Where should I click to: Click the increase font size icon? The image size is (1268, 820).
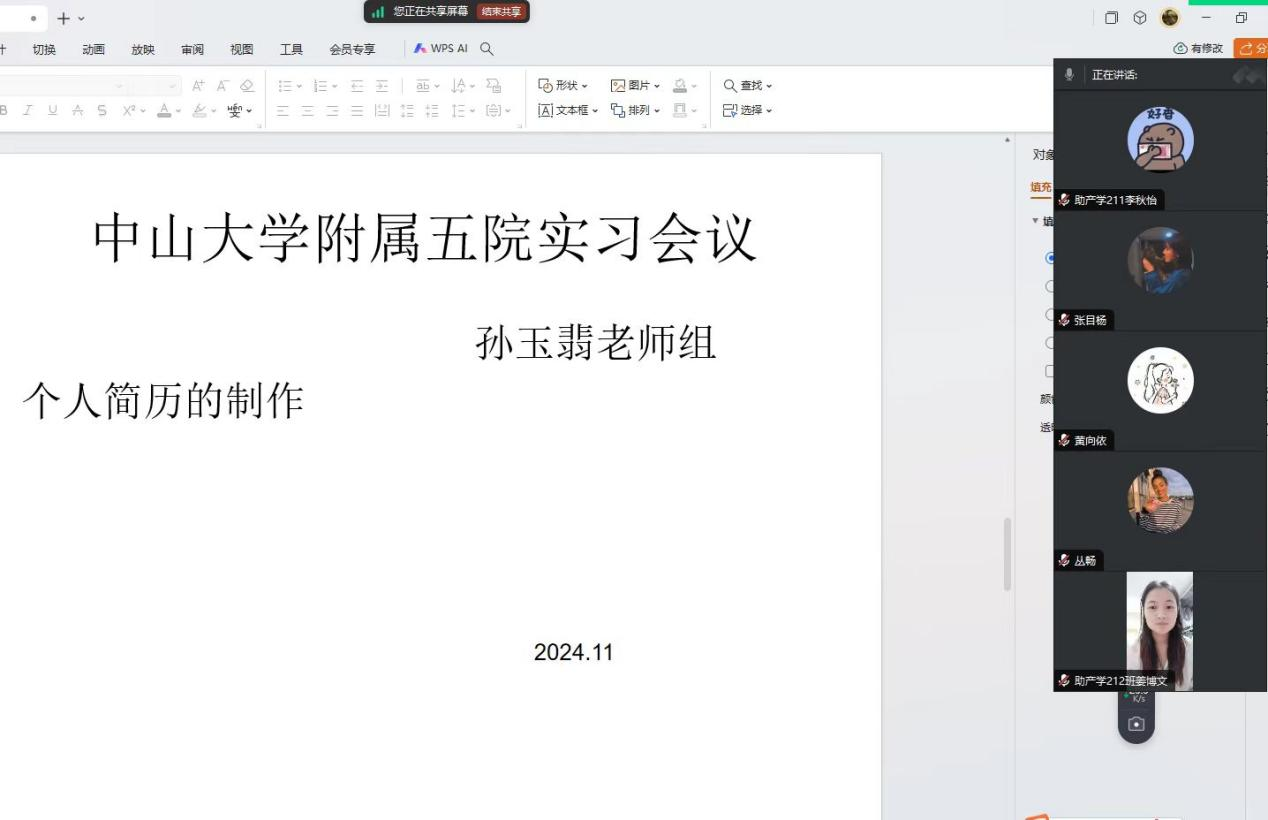pyautogui.click(x=198, y=86)
